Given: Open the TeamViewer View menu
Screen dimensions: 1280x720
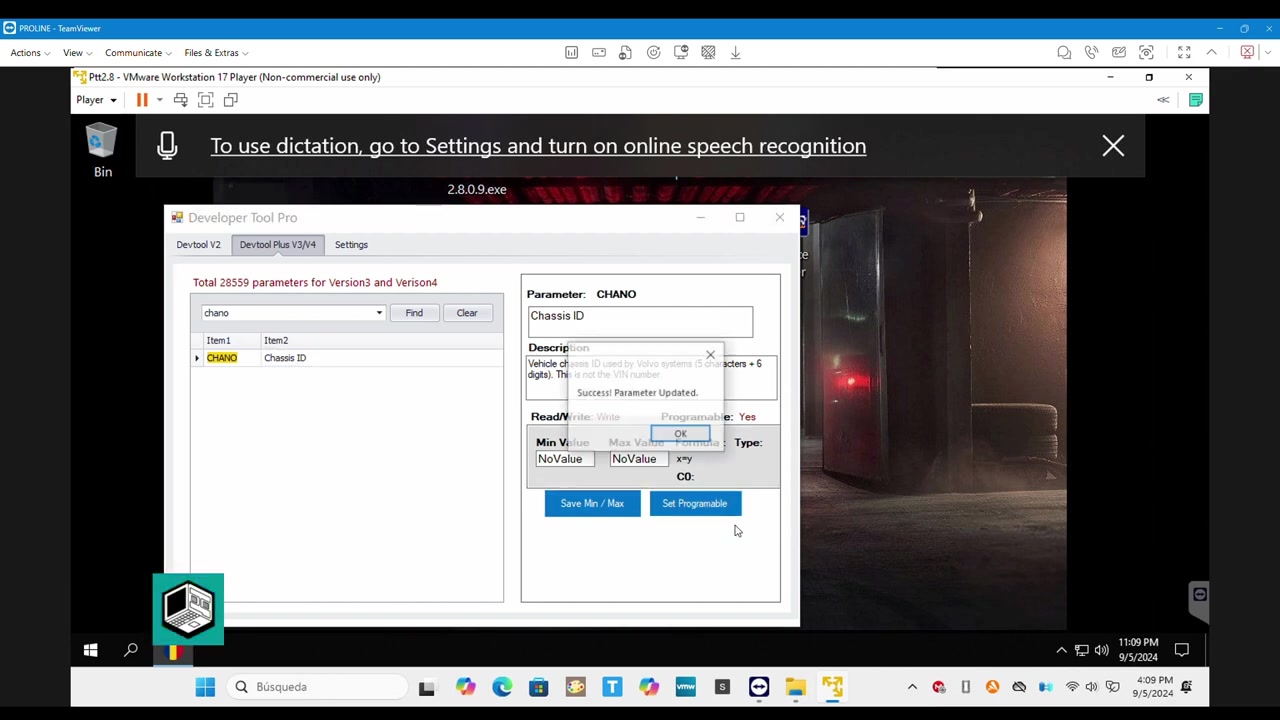Looking at the screenshot, I should click(77, 53).
